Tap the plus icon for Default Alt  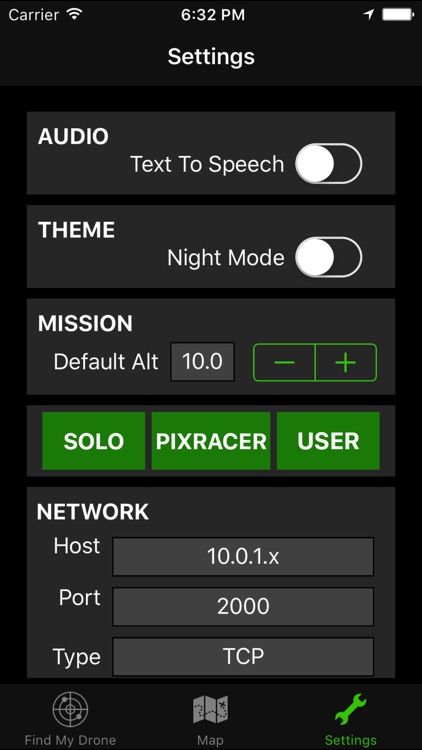tap(346, 363)
